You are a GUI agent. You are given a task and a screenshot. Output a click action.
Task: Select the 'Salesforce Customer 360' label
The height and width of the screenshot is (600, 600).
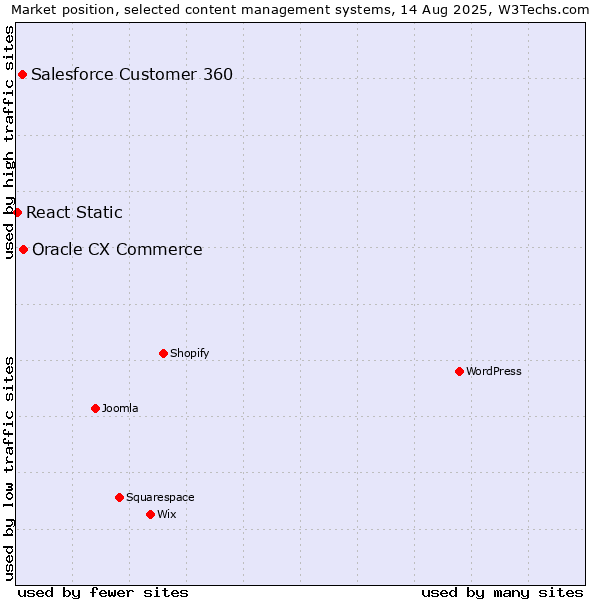(x=132, y=74)
